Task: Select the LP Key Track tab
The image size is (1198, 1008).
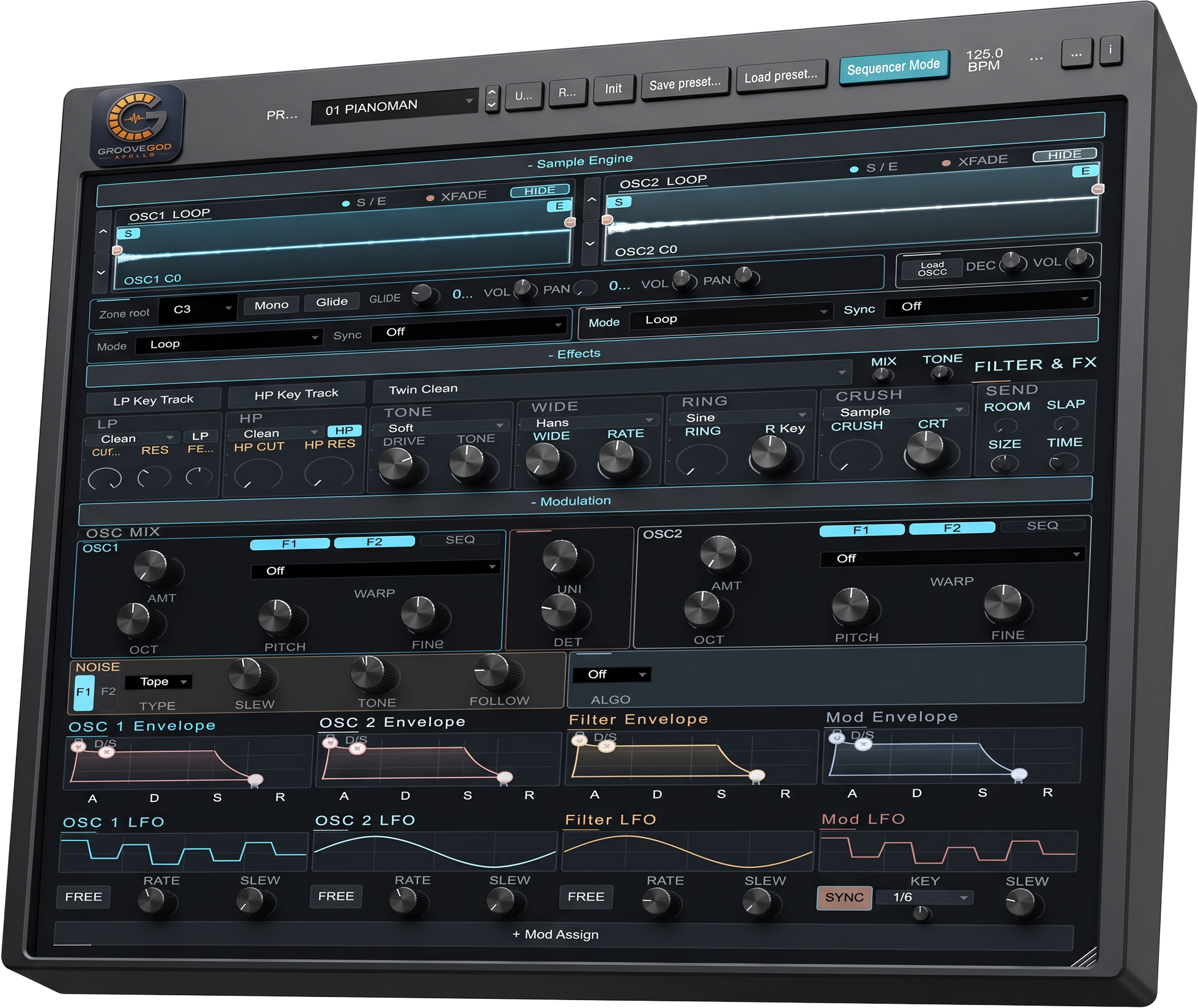Action: coord(153,400)
